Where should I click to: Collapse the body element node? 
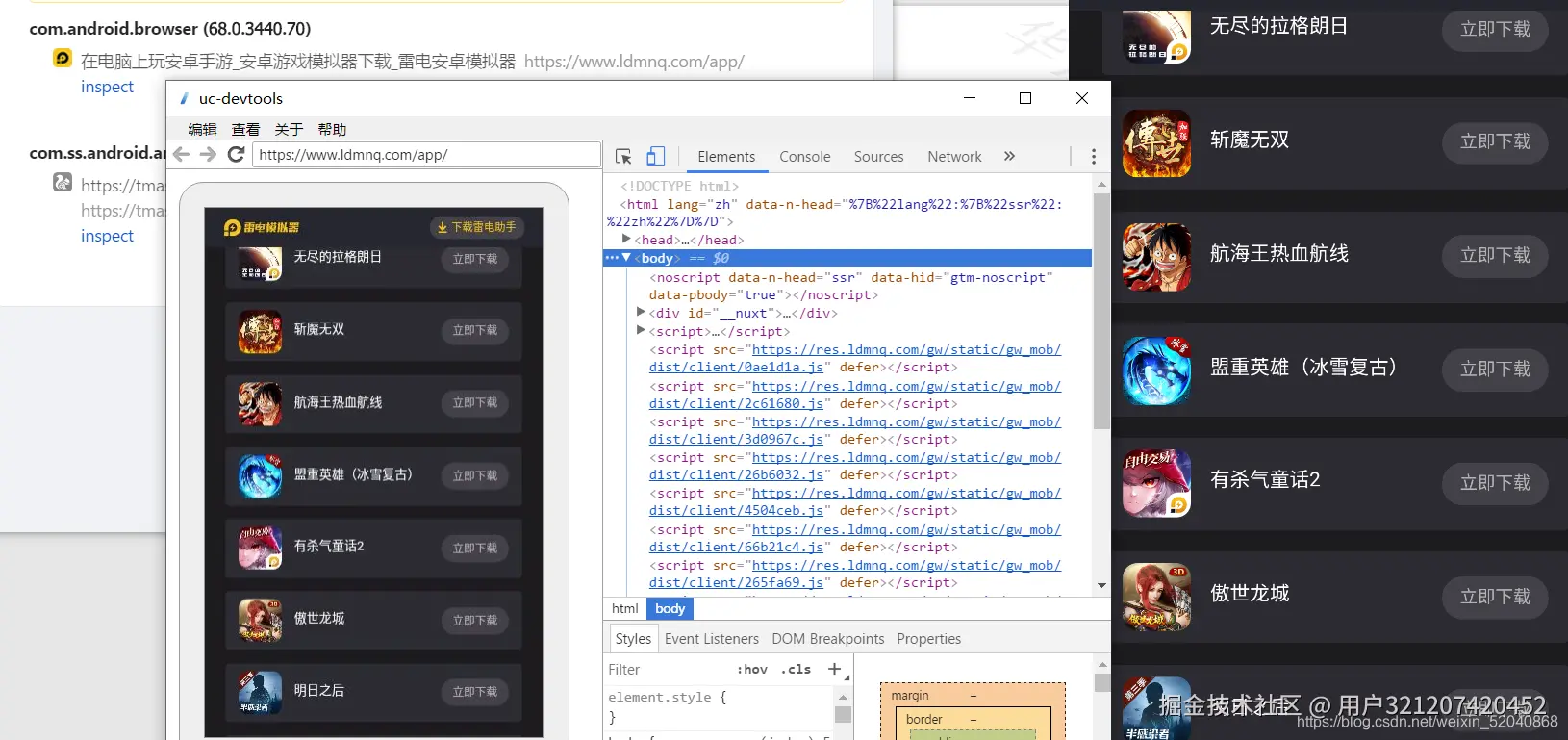coord(626,258)
